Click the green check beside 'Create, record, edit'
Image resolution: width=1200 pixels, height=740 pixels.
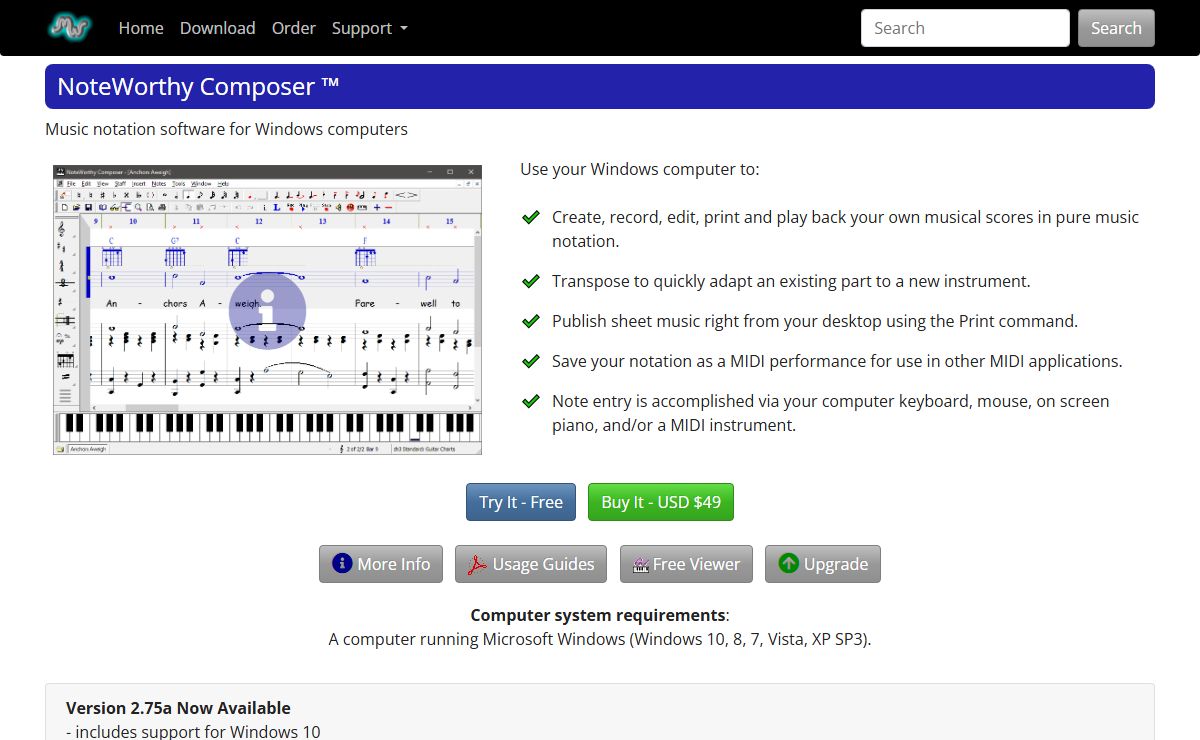point(531,217)
